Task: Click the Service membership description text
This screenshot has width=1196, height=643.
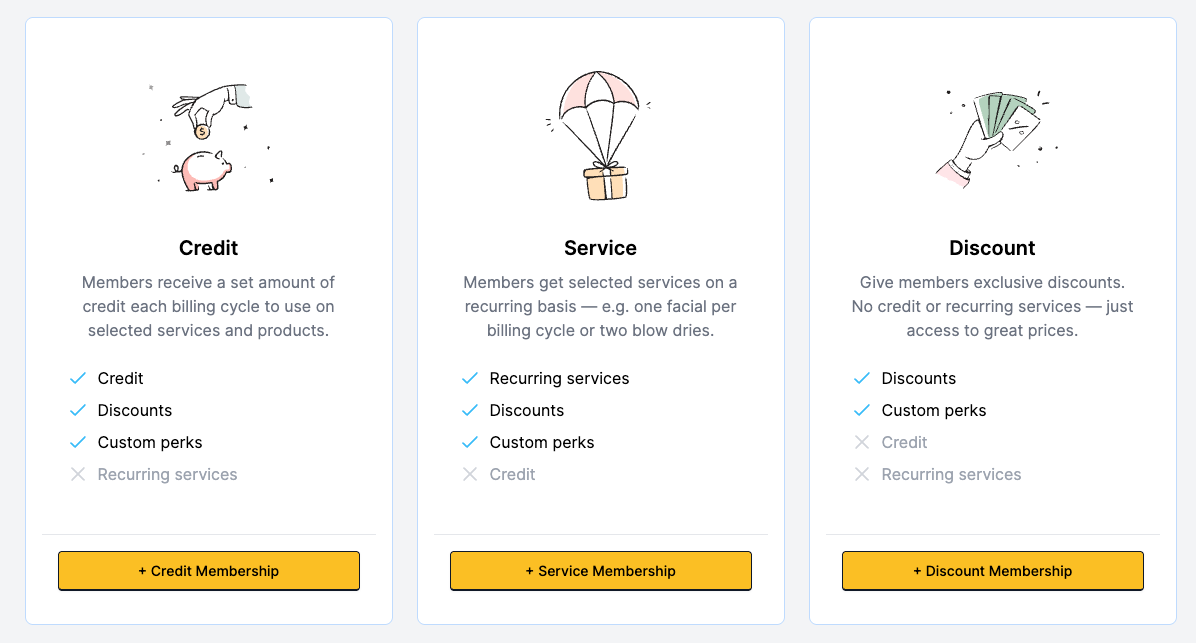Action: pos(600,306)
